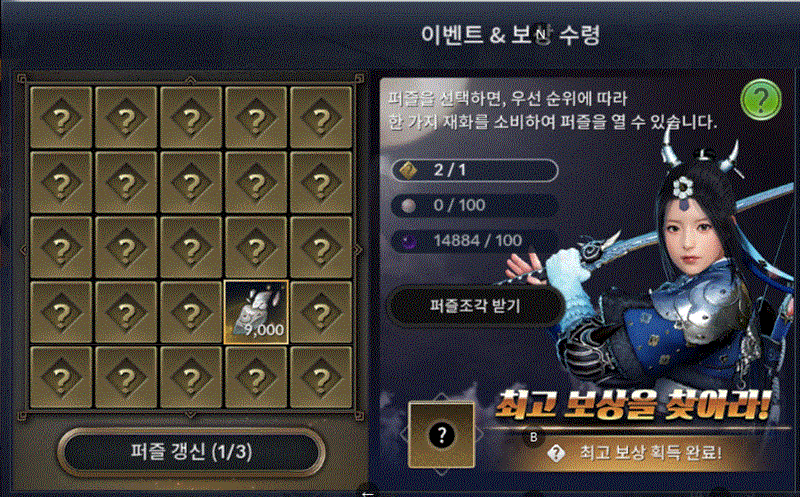Click the up arrow at grid top edge
This screenshot has height=497, width=800.
(x=190, y=79)
